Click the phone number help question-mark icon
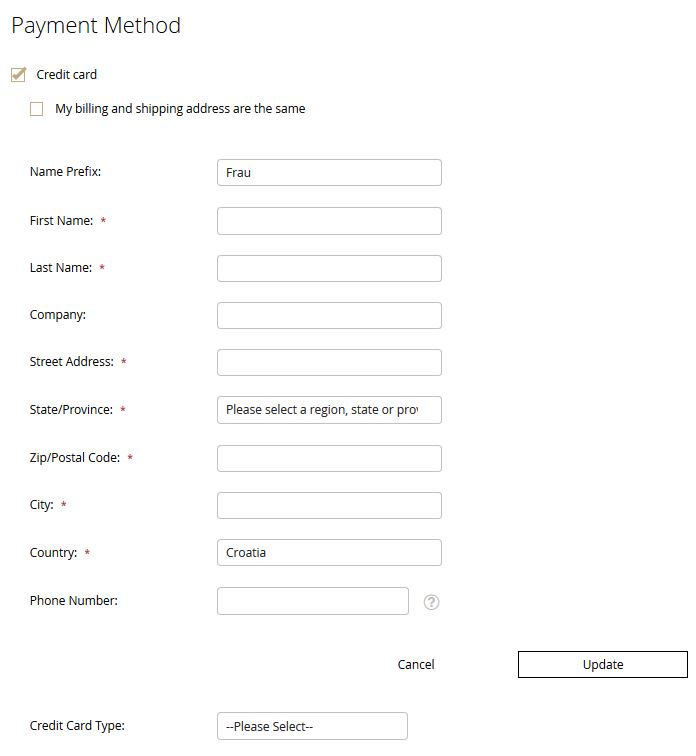 [x=432, y=602]
